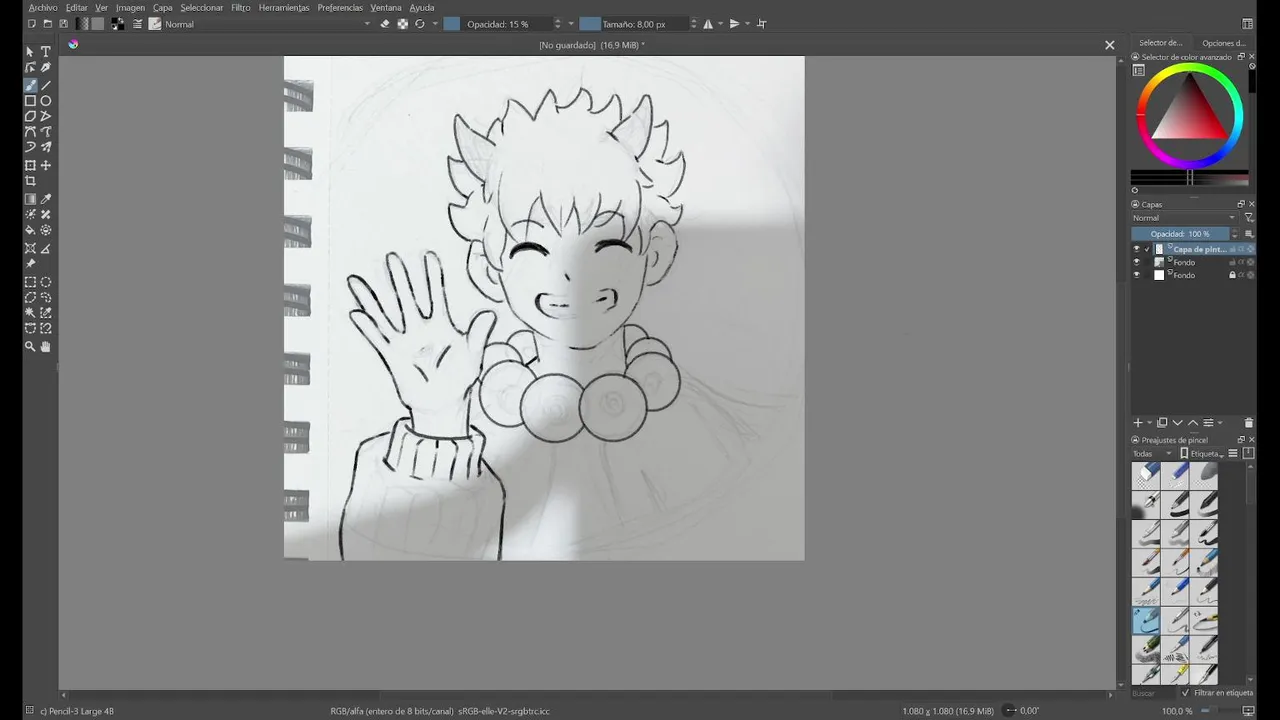Add a new paint layer with plus
The height and width of the screenshot is (720, 1280).
1137,423
